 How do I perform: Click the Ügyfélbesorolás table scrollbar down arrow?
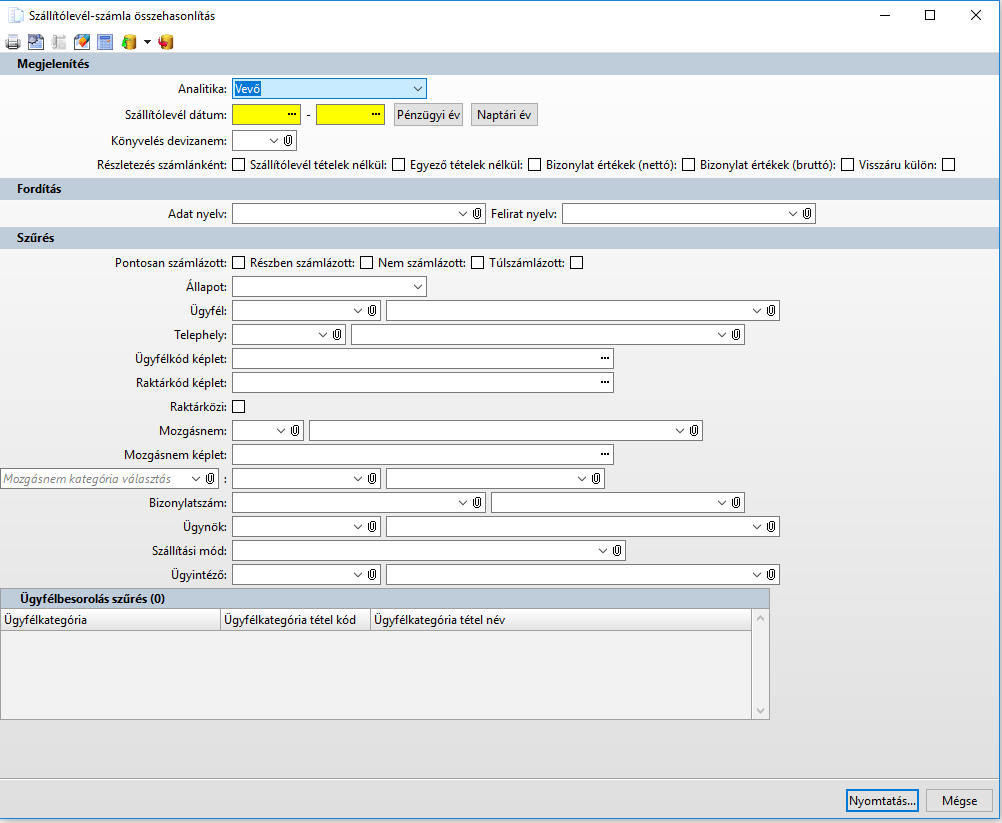[760, 711]
